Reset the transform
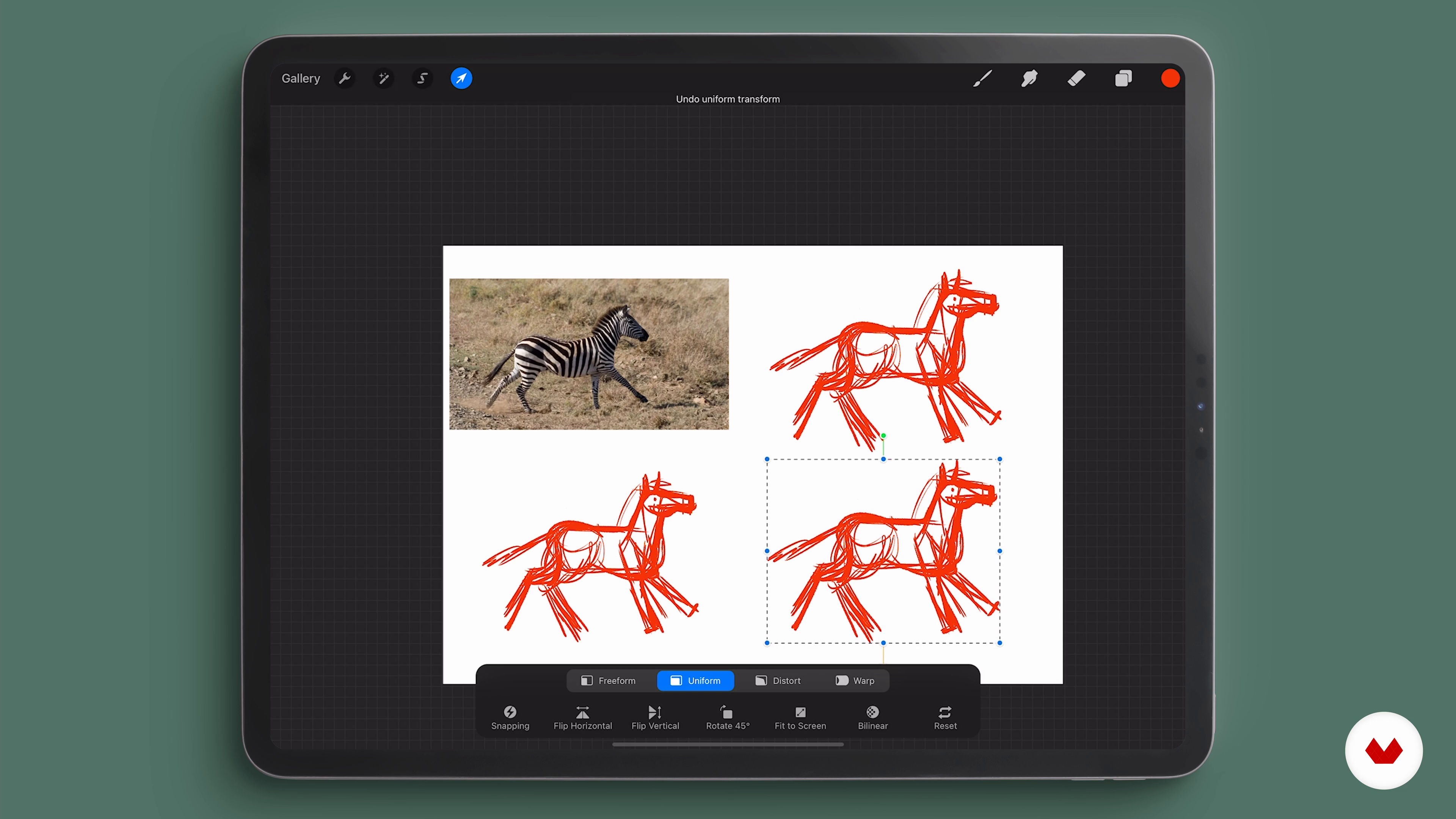The height and width of the screenshot is (819, 1456). [x=945, y=718]
